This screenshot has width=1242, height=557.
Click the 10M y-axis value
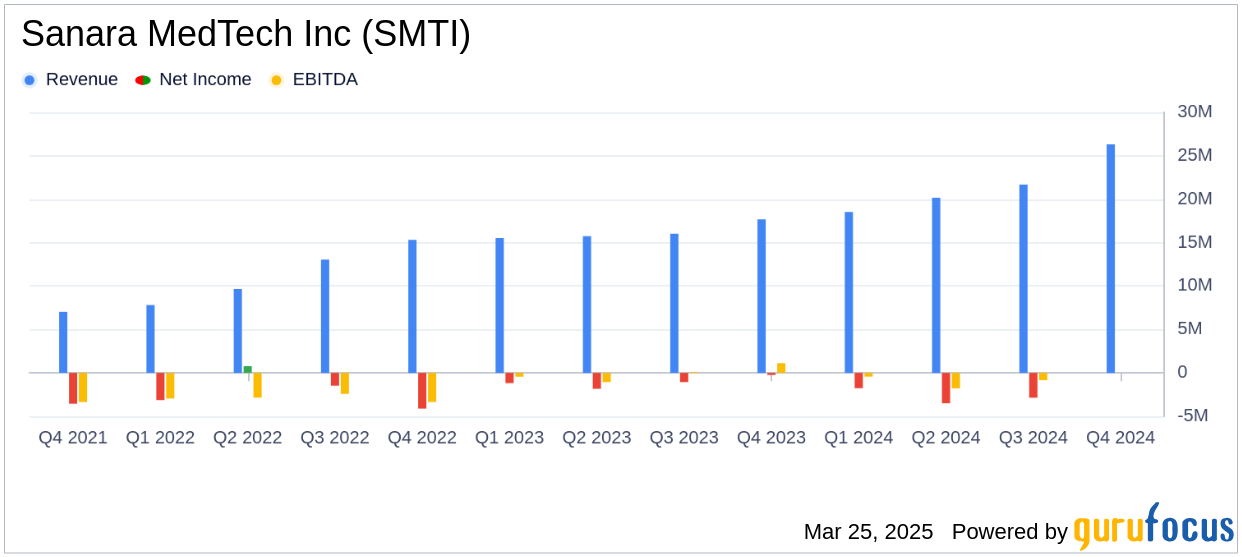pyautogui.click(x=1194, y=286)
